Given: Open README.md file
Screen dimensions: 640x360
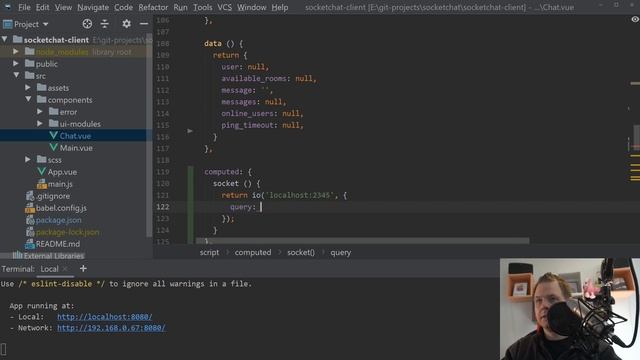Looking at the screenshot, I should [x=58, y=244].
